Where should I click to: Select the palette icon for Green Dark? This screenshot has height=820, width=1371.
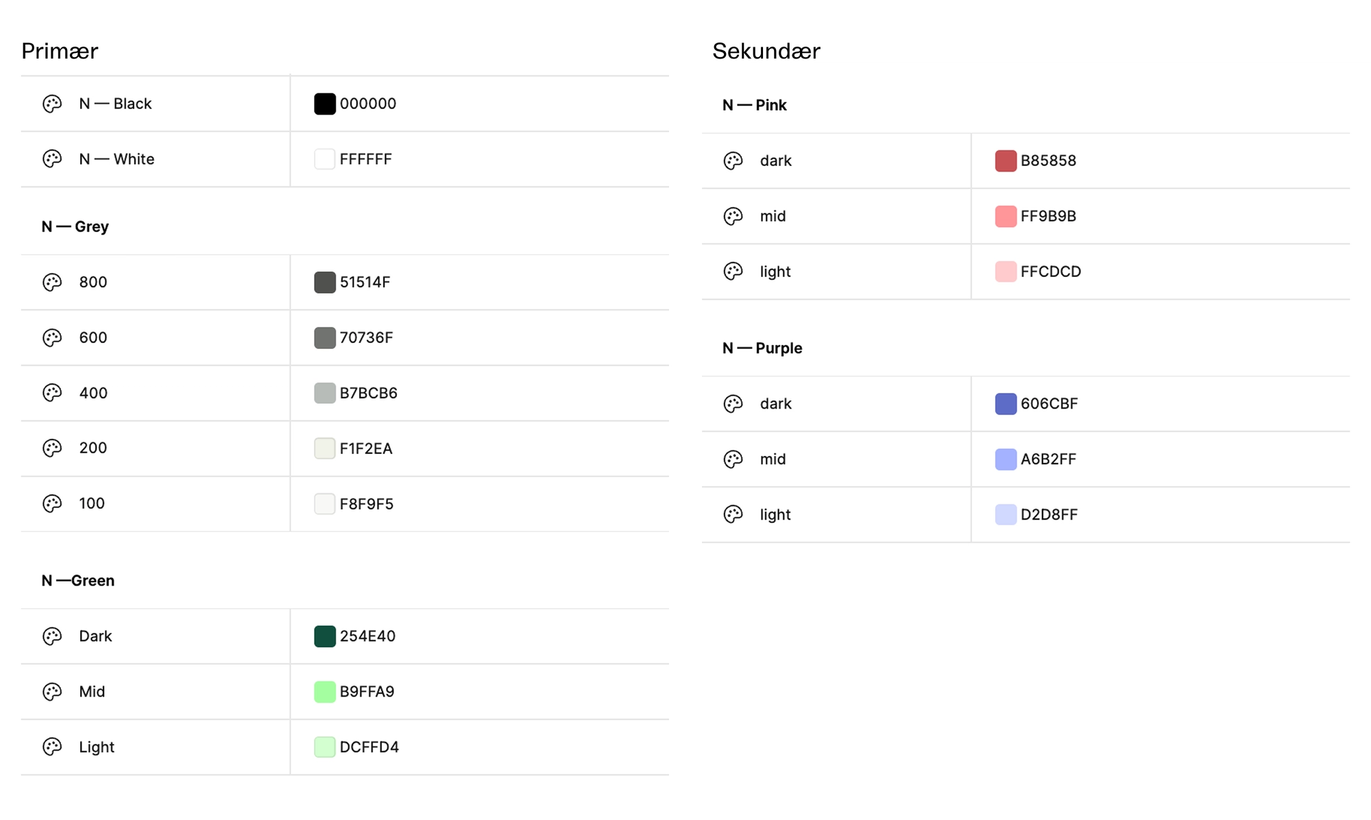(52, 636)
